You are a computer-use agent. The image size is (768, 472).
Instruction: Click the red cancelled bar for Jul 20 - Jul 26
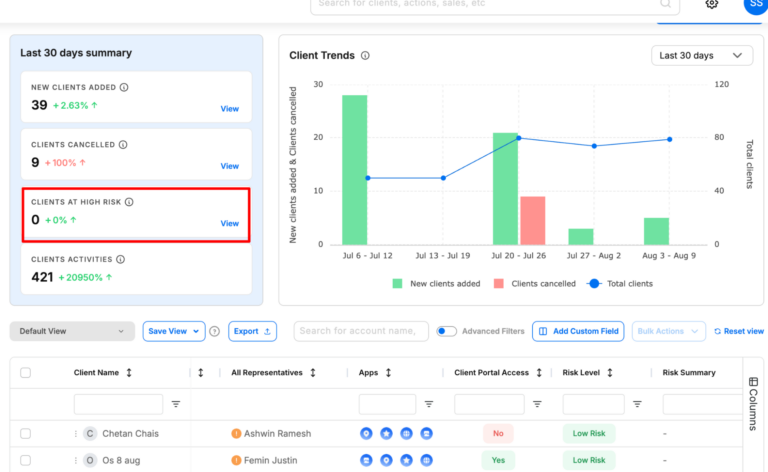point(532,220)
